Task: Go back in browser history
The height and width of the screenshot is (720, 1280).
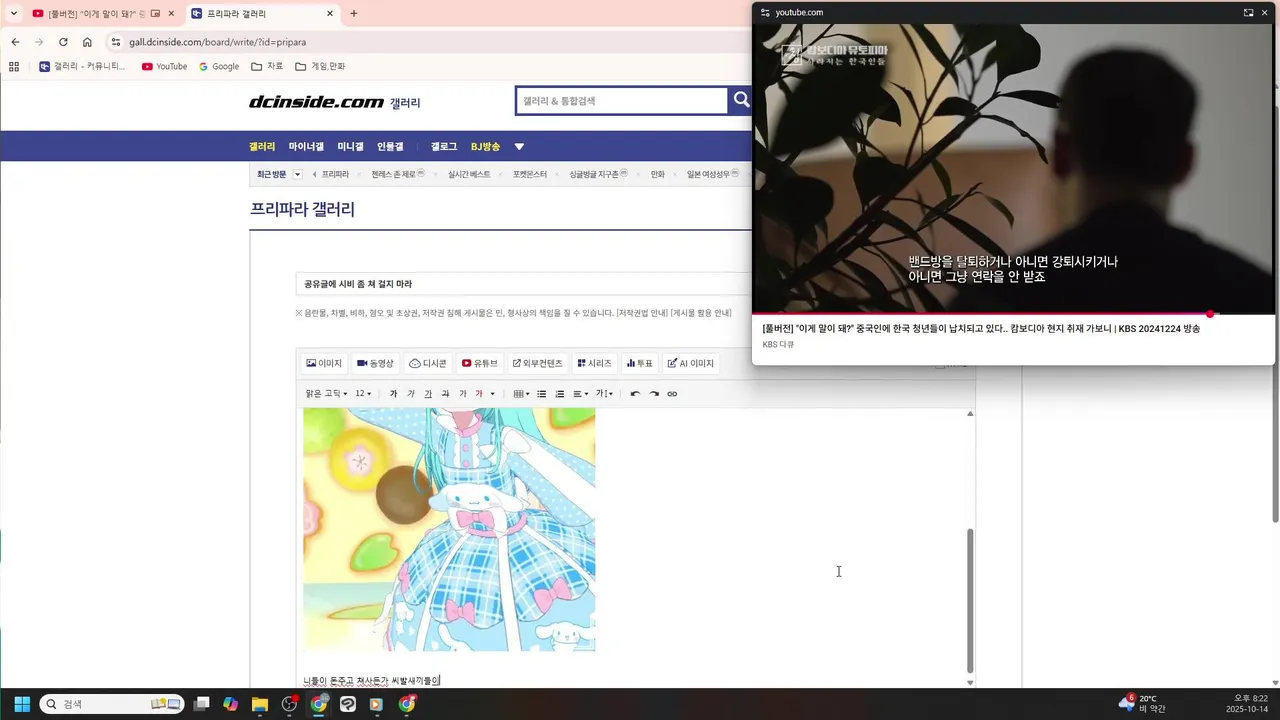Action: click(x=15, y=42)
